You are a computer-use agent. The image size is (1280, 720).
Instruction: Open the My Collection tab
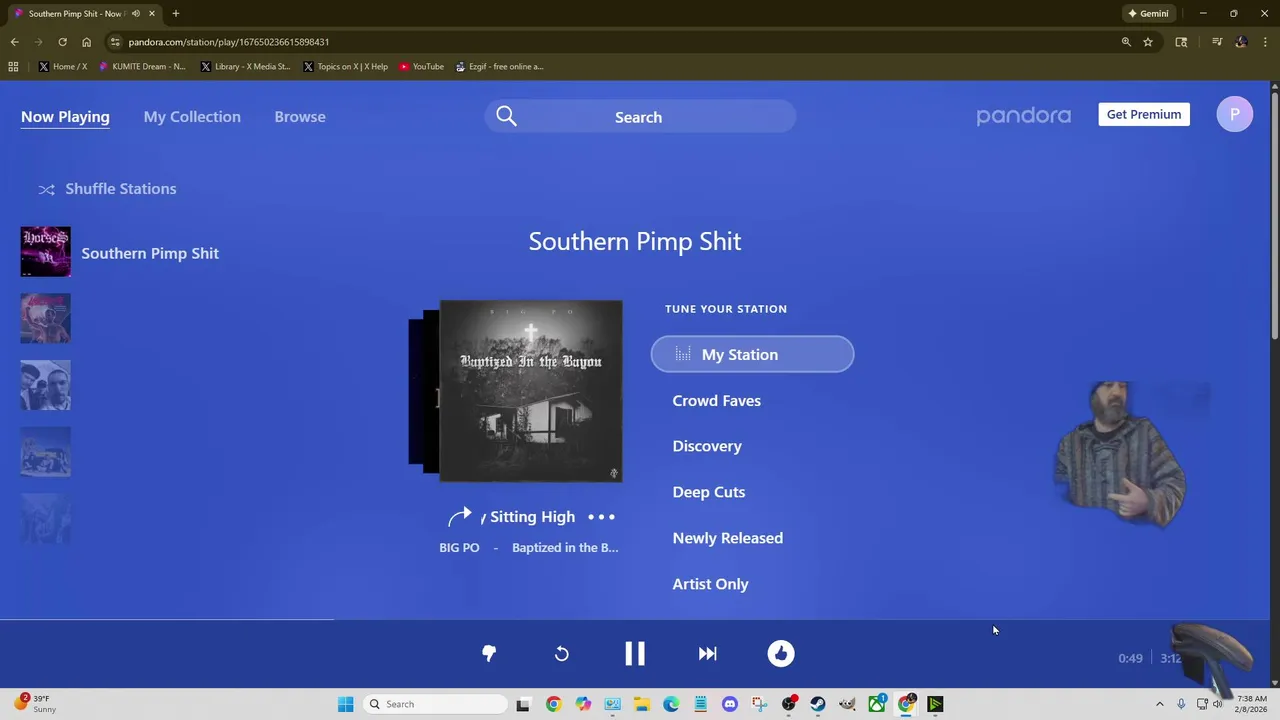coord(192,117)
